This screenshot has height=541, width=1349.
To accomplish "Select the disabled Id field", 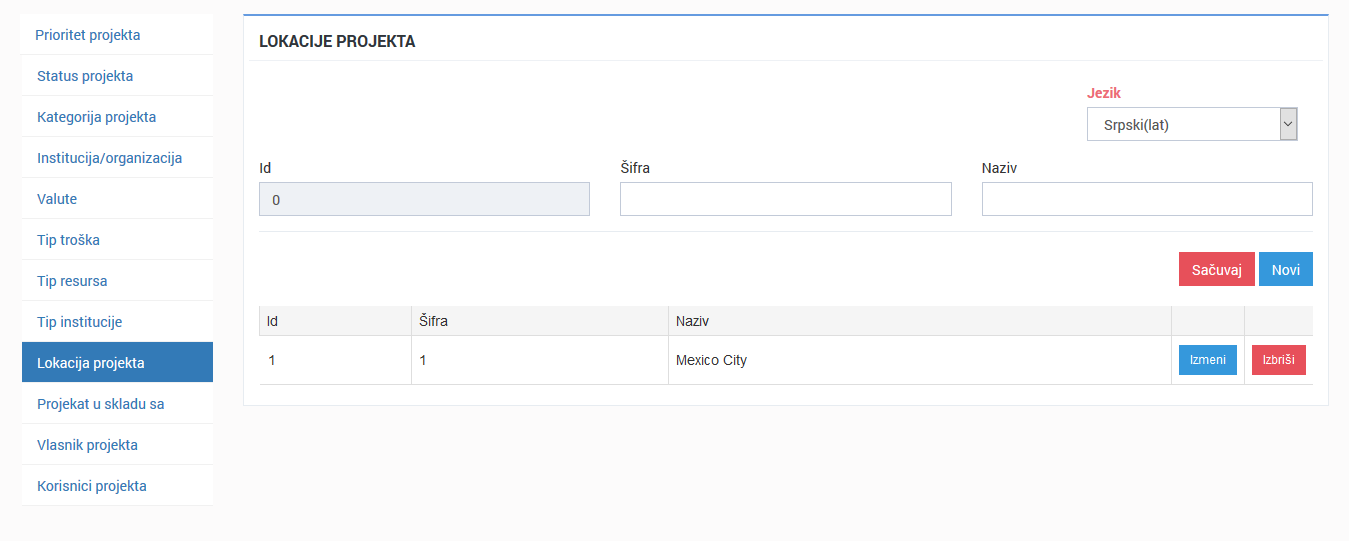I will [x=424, y=199].
